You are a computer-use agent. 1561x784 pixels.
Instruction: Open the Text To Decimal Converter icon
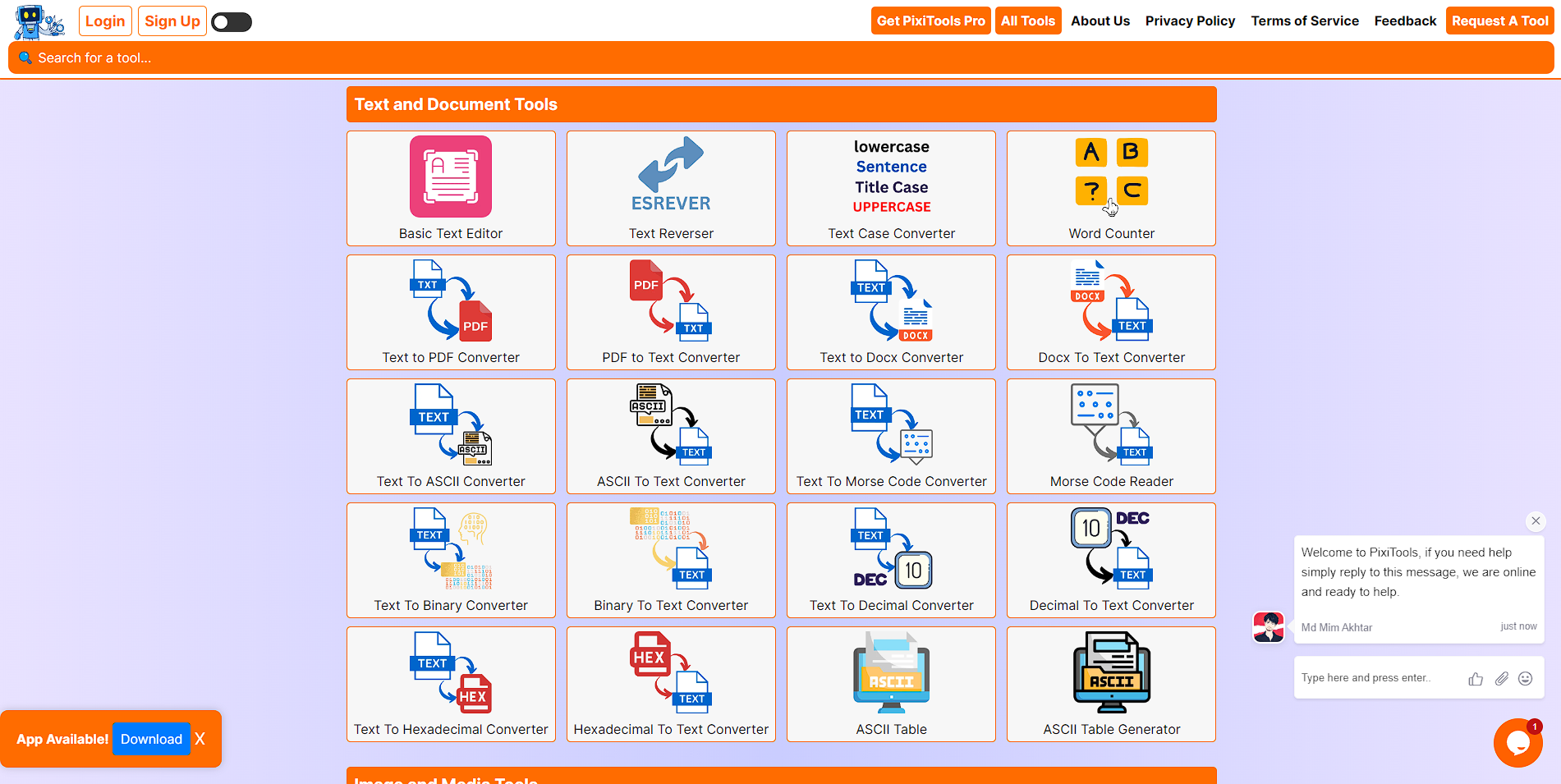coord(891,548)
